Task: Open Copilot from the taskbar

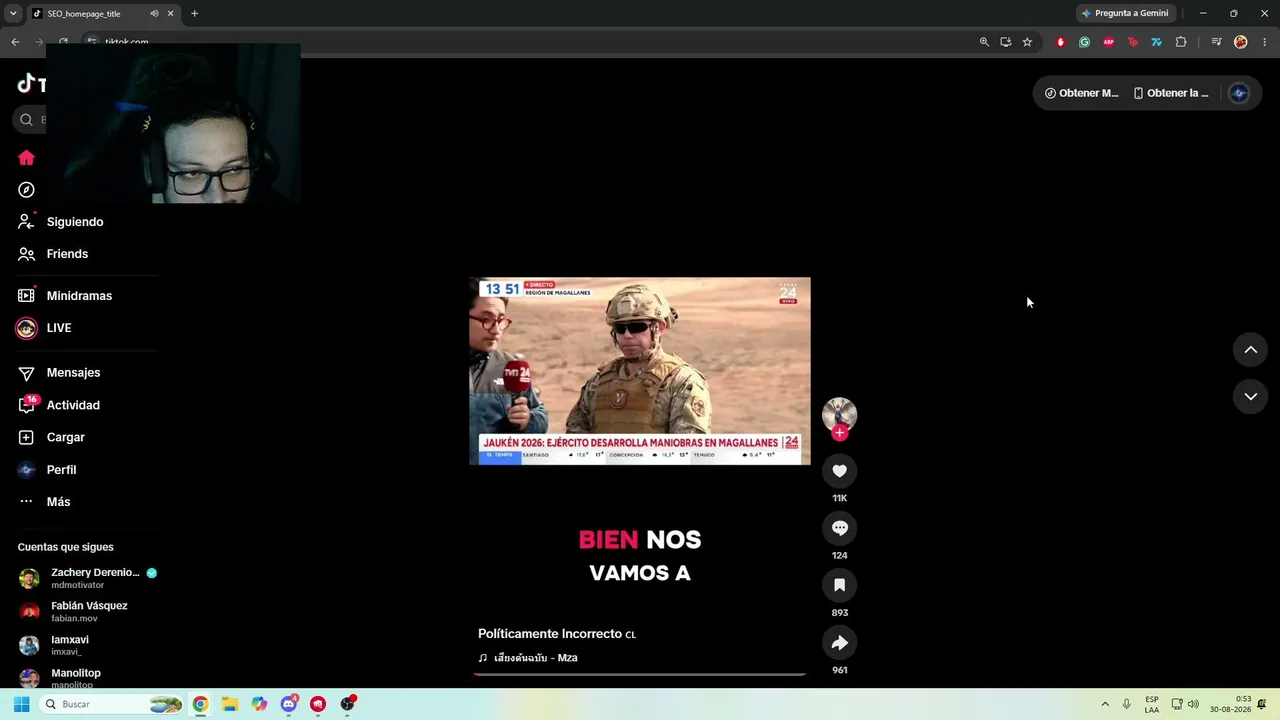Action: [x=260, y=704]
